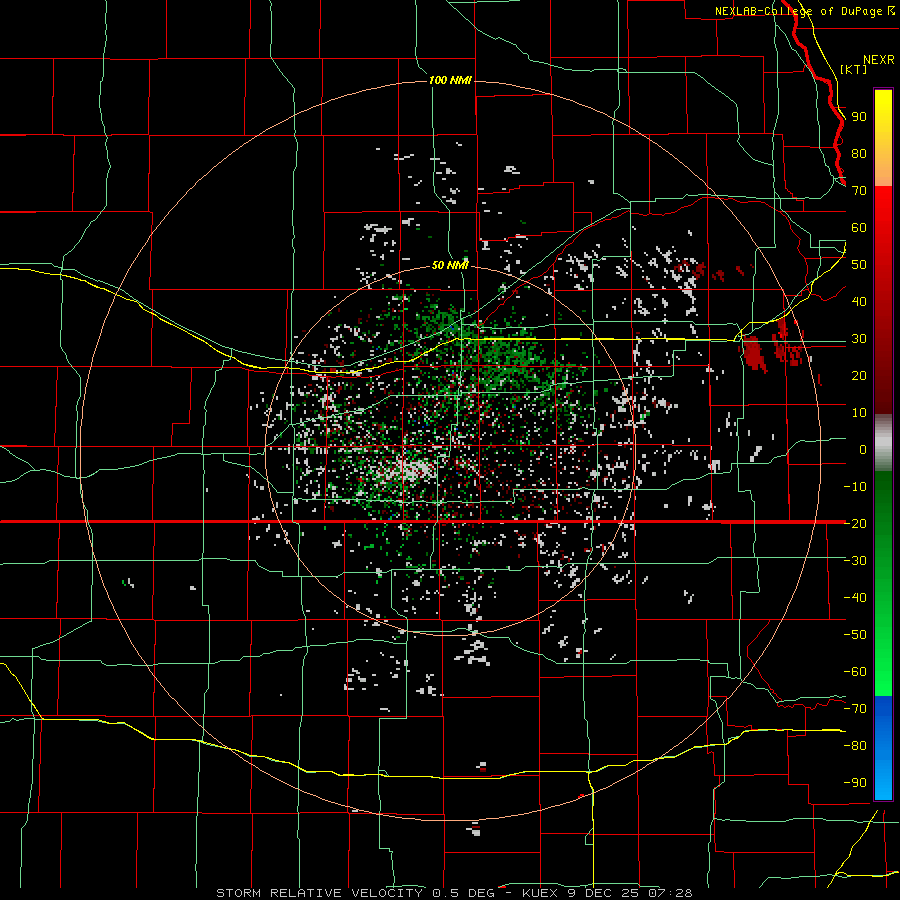The height and width of the screenshot is (900, 900).
Task: Click the 0 value on velocity scale
Action: pos(863,449)
